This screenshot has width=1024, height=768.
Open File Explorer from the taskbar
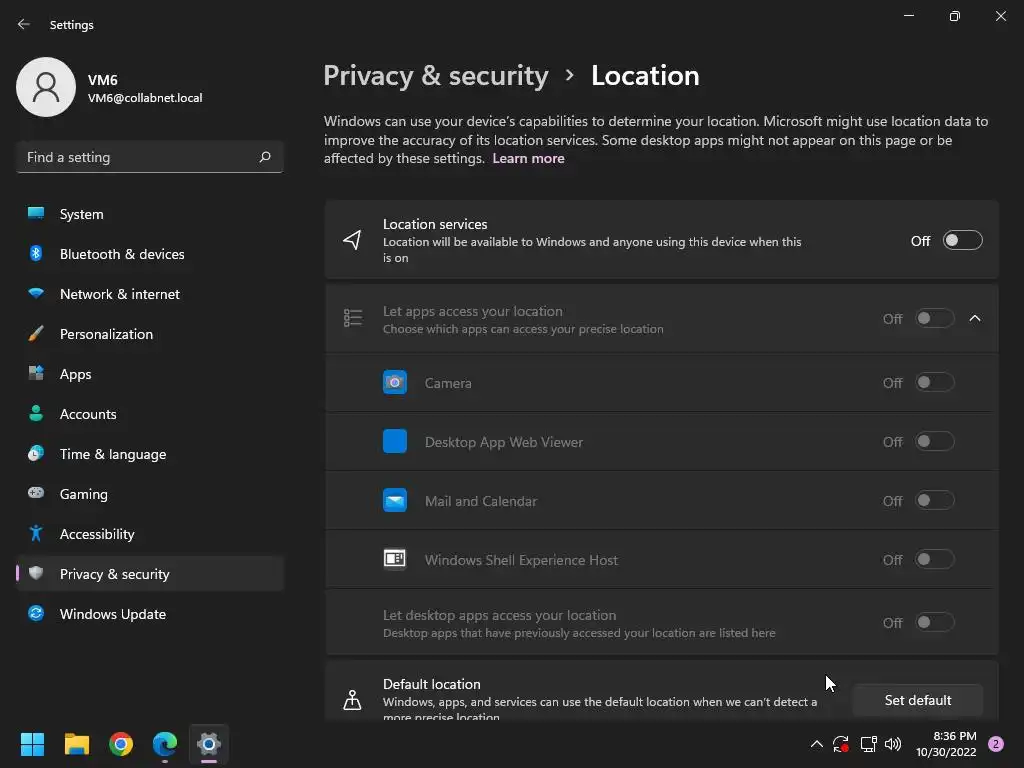pyautogui.click(x=77, y=744)
